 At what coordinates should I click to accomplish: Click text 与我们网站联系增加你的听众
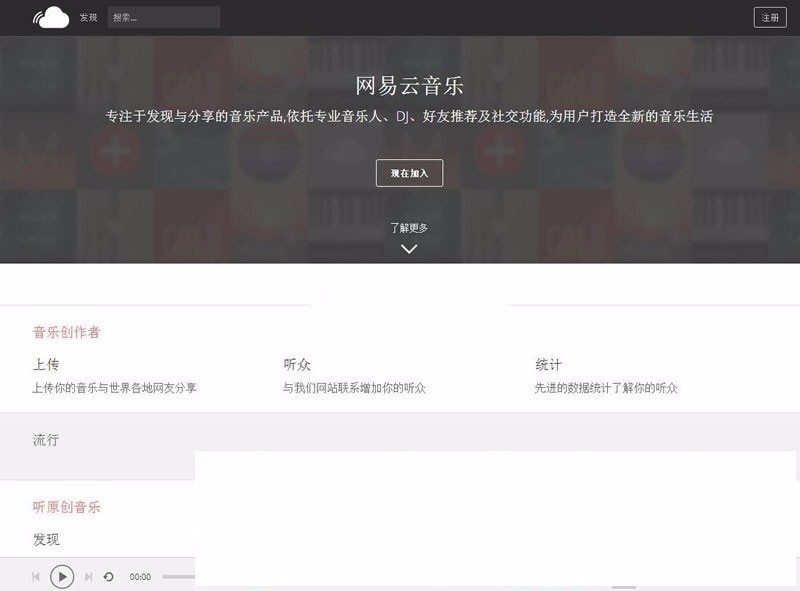click(x=354, y=388)
